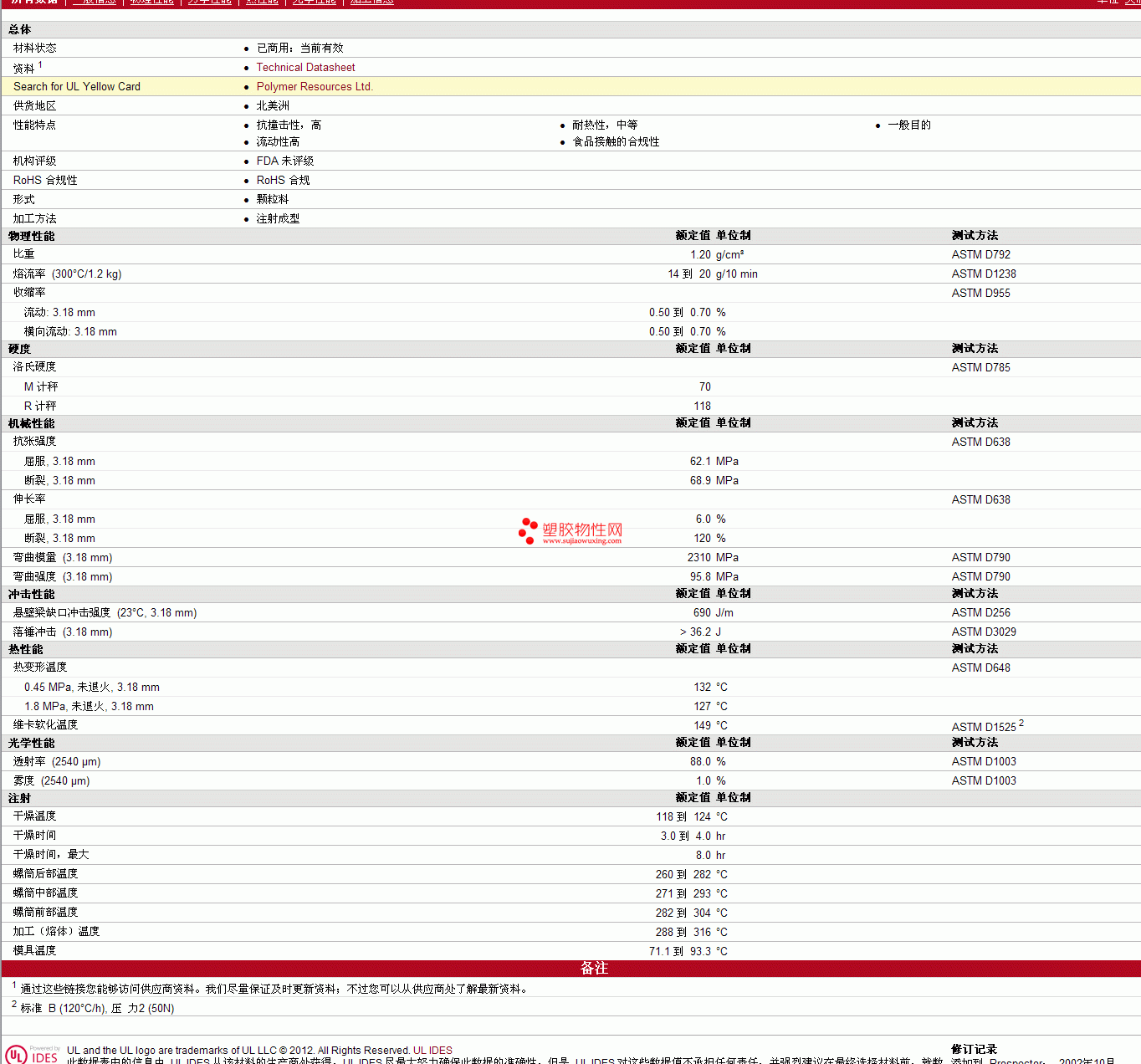Click the 132 °C heat deflection value
The height and width of the screenshot is (1064, 1141).
(x=710, y=688)
